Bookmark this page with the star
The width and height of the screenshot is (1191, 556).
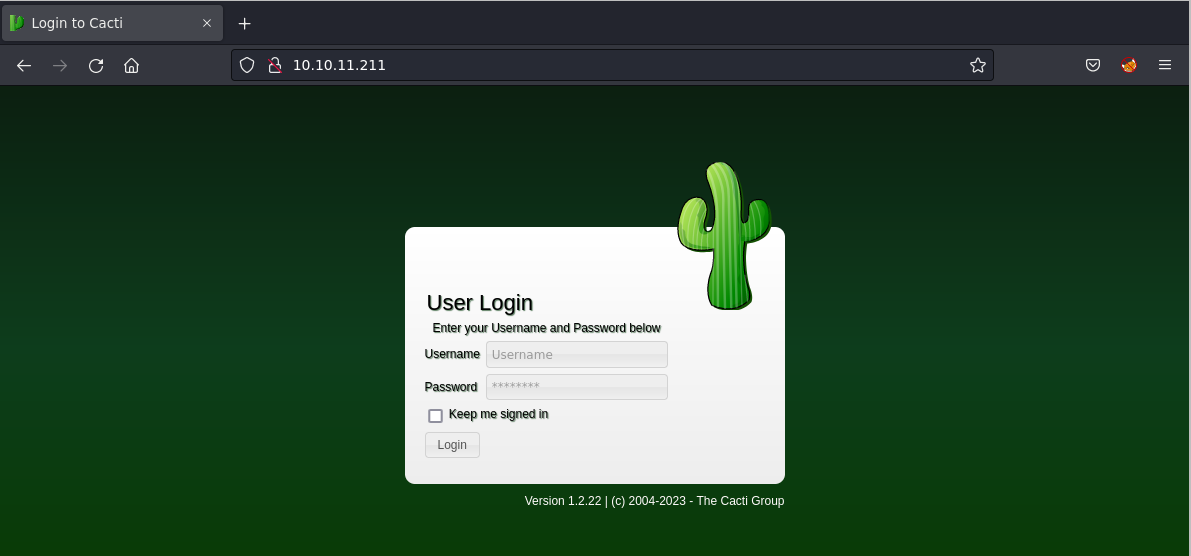978,65
